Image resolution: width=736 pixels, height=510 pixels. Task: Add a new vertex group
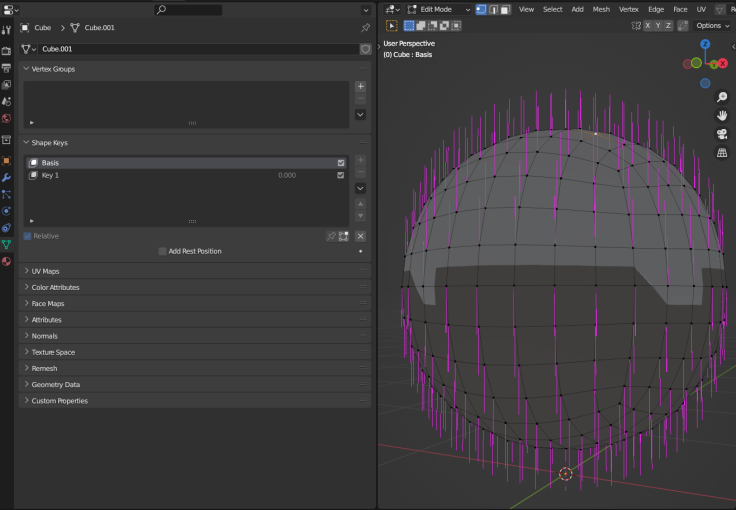pyautogui.click(x=360, y=86)
